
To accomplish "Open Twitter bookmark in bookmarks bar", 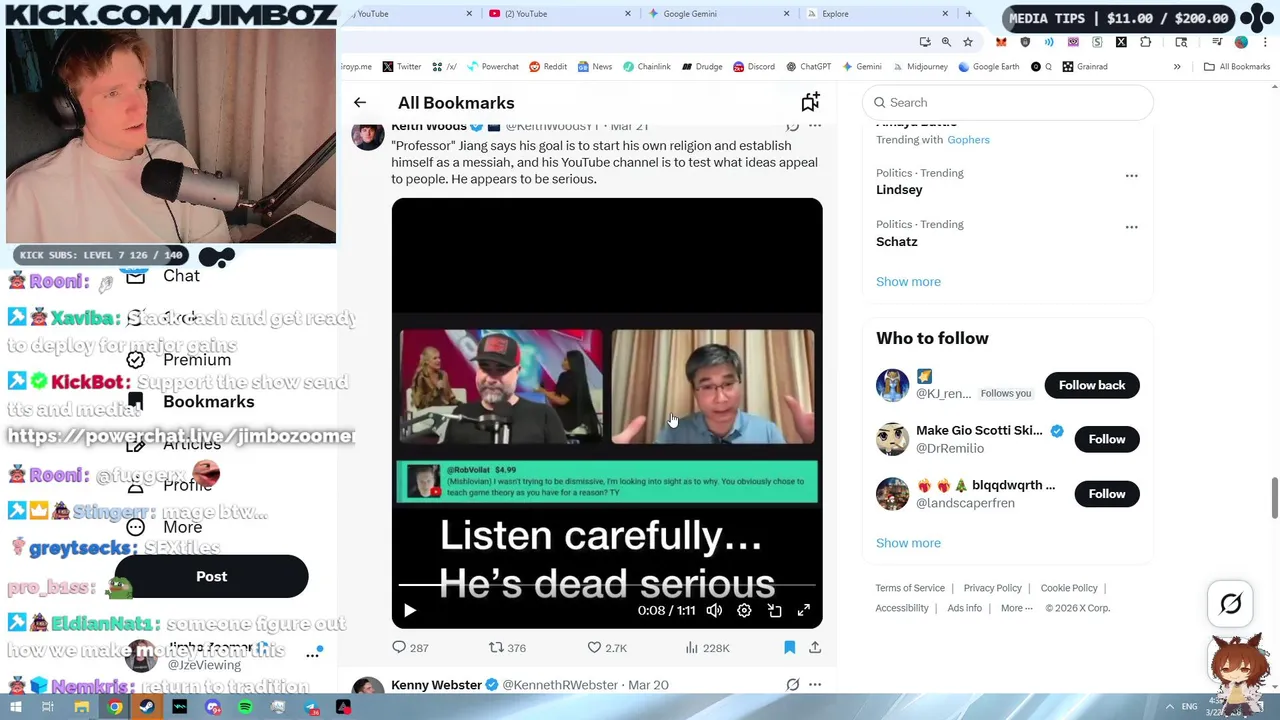I will [402, 67].
